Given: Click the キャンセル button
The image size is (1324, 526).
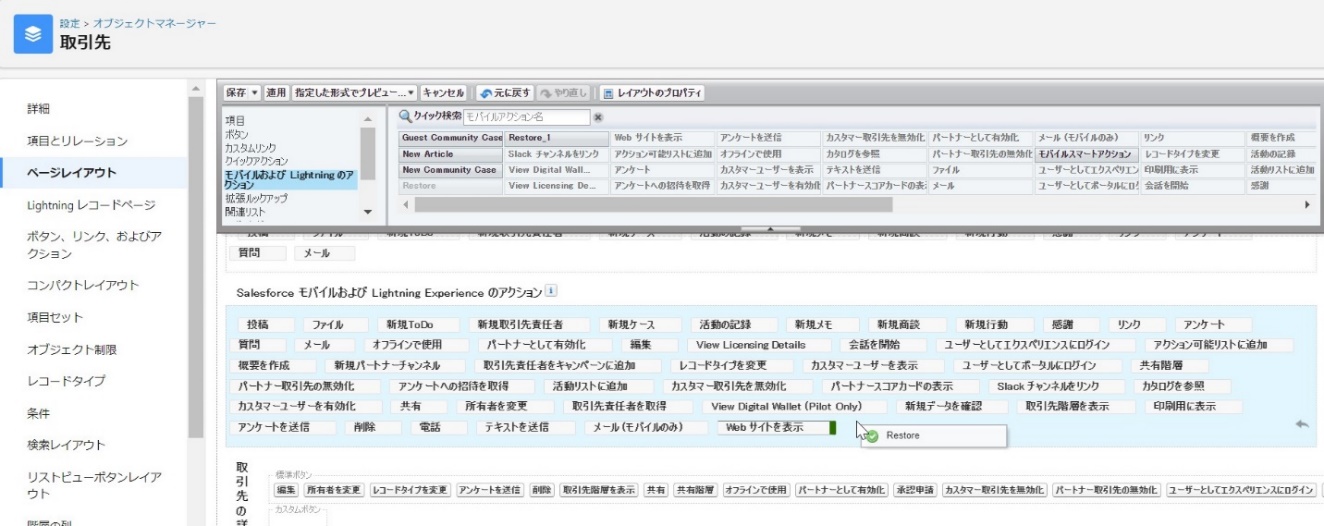Looking at the screenshot, I should pos(444,93).
